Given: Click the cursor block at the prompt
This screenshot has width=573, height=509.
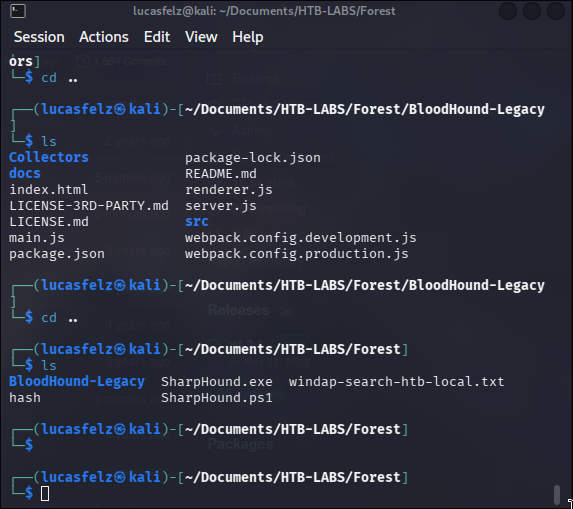Looking at the screenshot, I should coord(45,494).
